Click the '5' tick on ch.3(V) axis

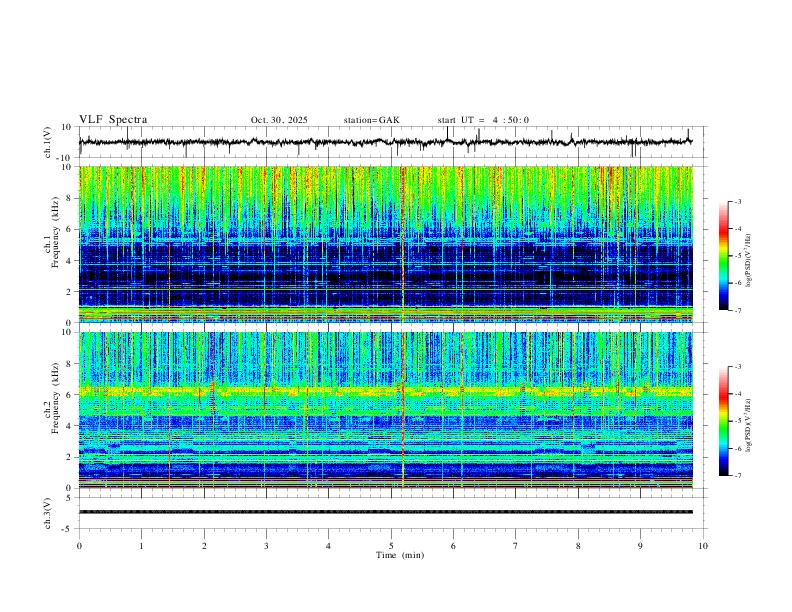(70, 497)
